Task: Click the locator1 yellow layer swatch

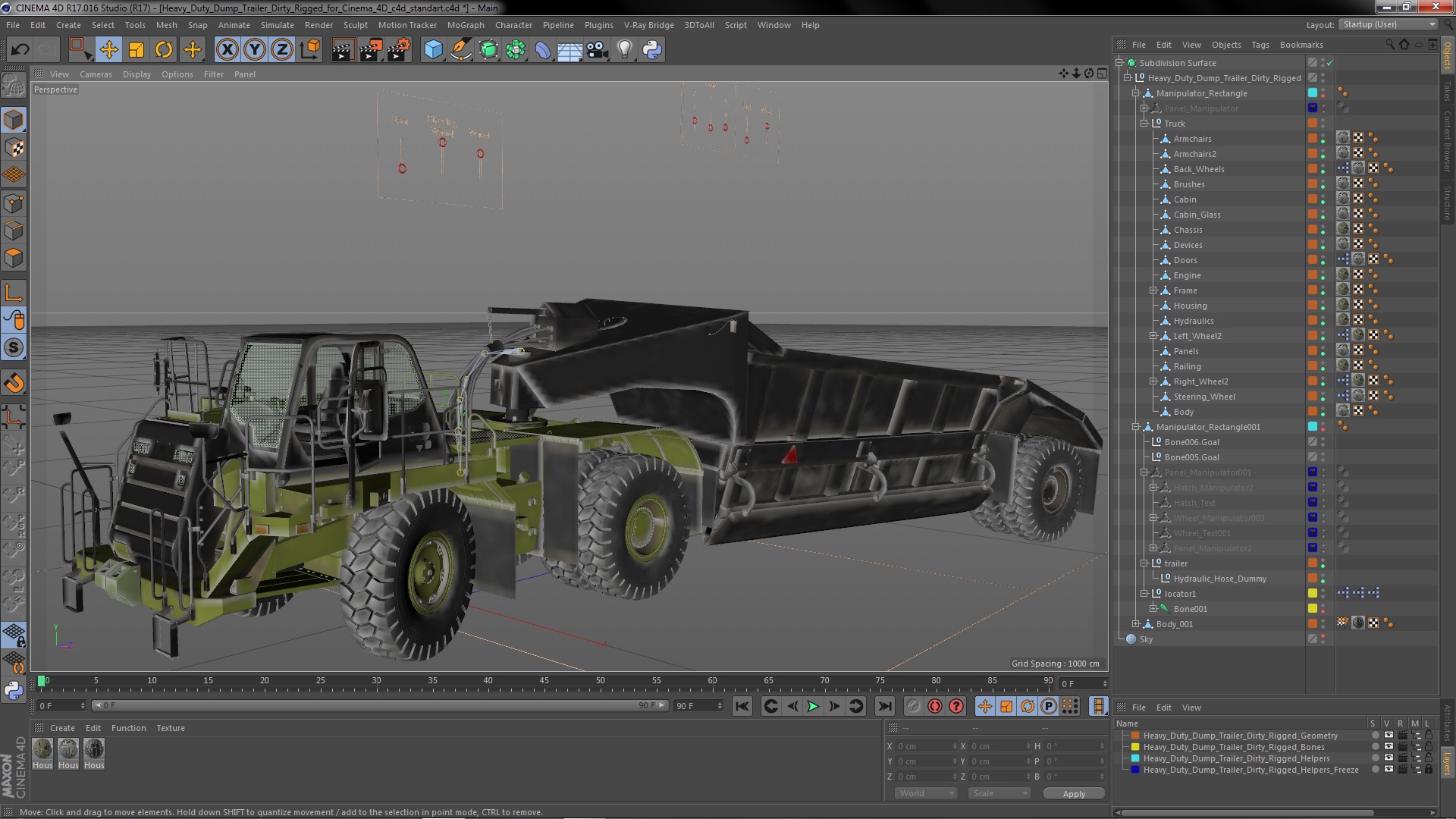Action: (1313, 594)
